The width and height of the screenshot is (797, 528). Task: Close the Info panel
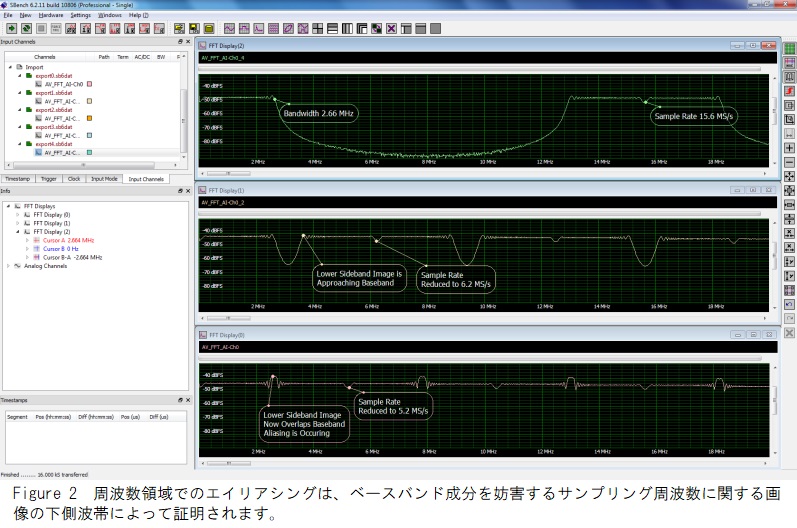(x=188, y=191)
